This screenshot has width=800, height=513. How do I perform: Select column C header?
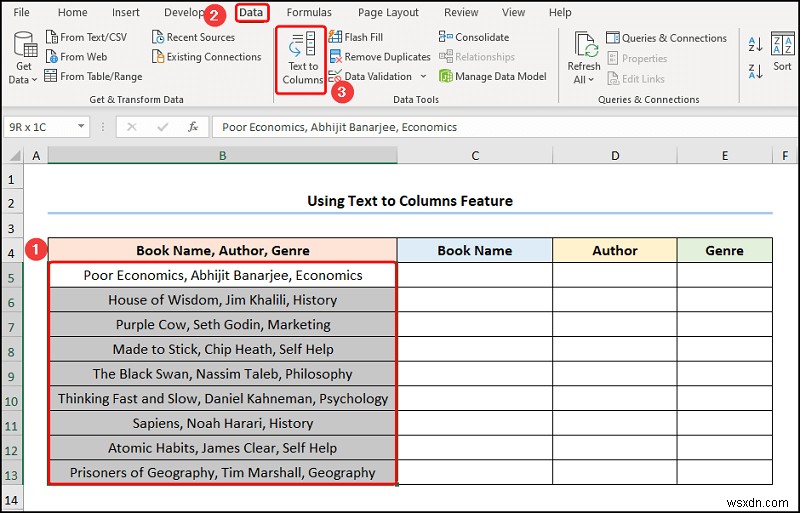[475, 155]
